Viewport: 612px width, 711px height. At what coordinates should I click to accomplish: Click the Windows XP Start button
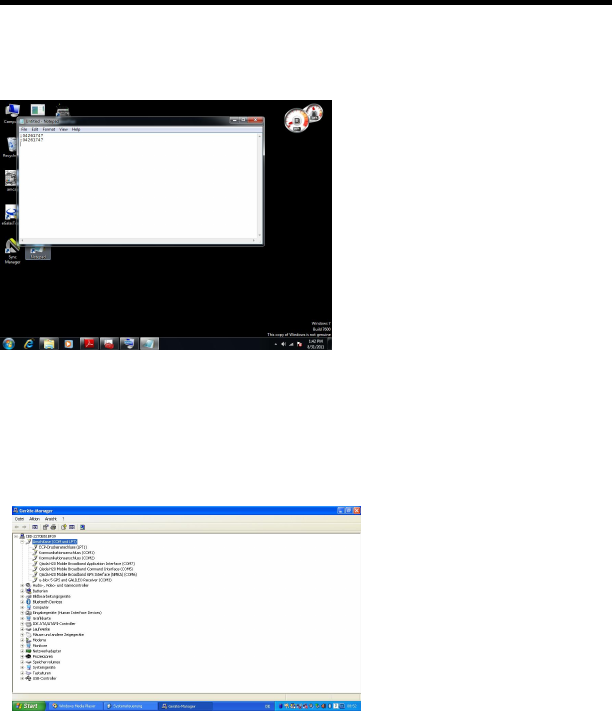28,706
